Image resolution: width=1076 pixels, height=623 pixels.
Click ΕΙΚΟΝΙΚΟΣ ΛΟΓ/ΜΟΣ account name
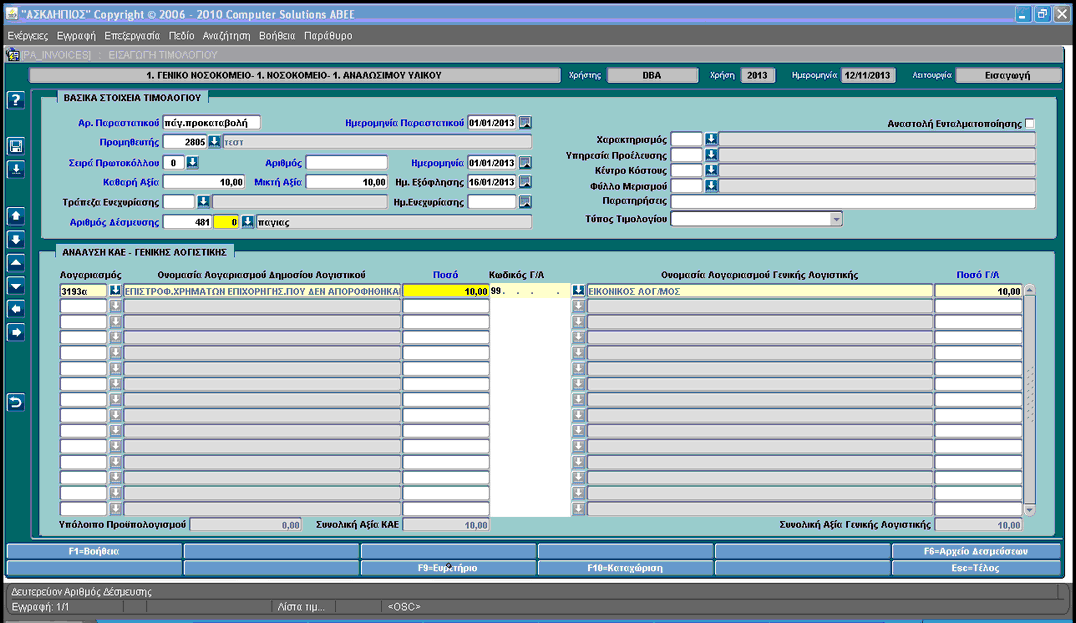pyautogui.click(x=760, y=291)
